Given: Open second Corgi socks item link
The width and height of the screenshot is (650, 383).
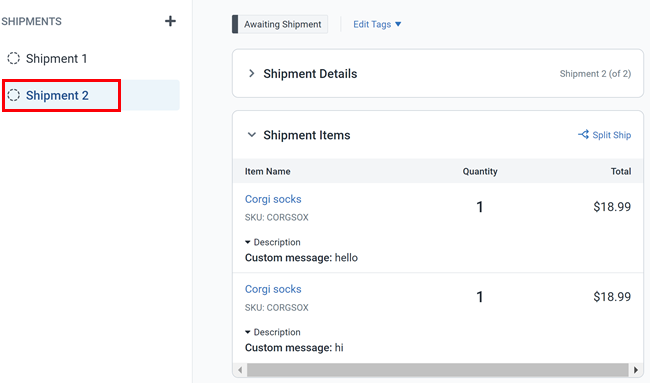Looking at the screenshot, I should point(273,289).
